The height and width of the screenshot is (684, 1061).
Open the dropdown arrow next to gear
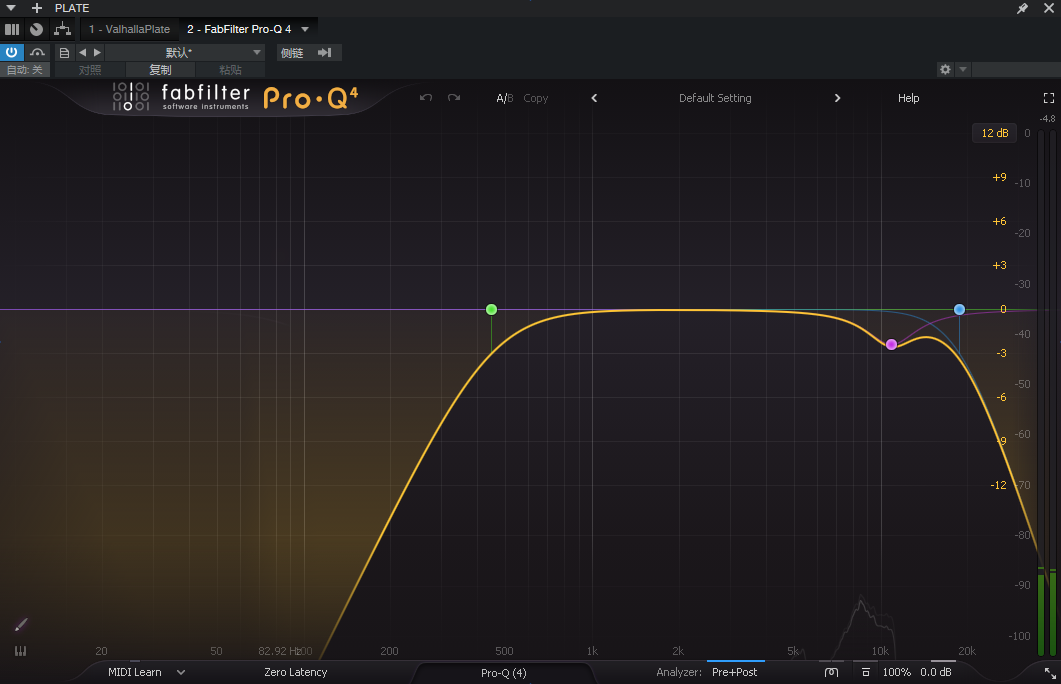pyautogui.click(x=963, y=69)
